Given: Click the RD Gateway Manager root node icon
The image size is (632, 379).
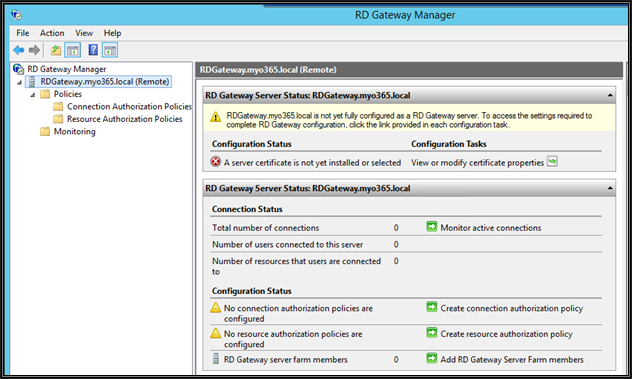Looking at the screenshot, I should (x=18, y=69).
